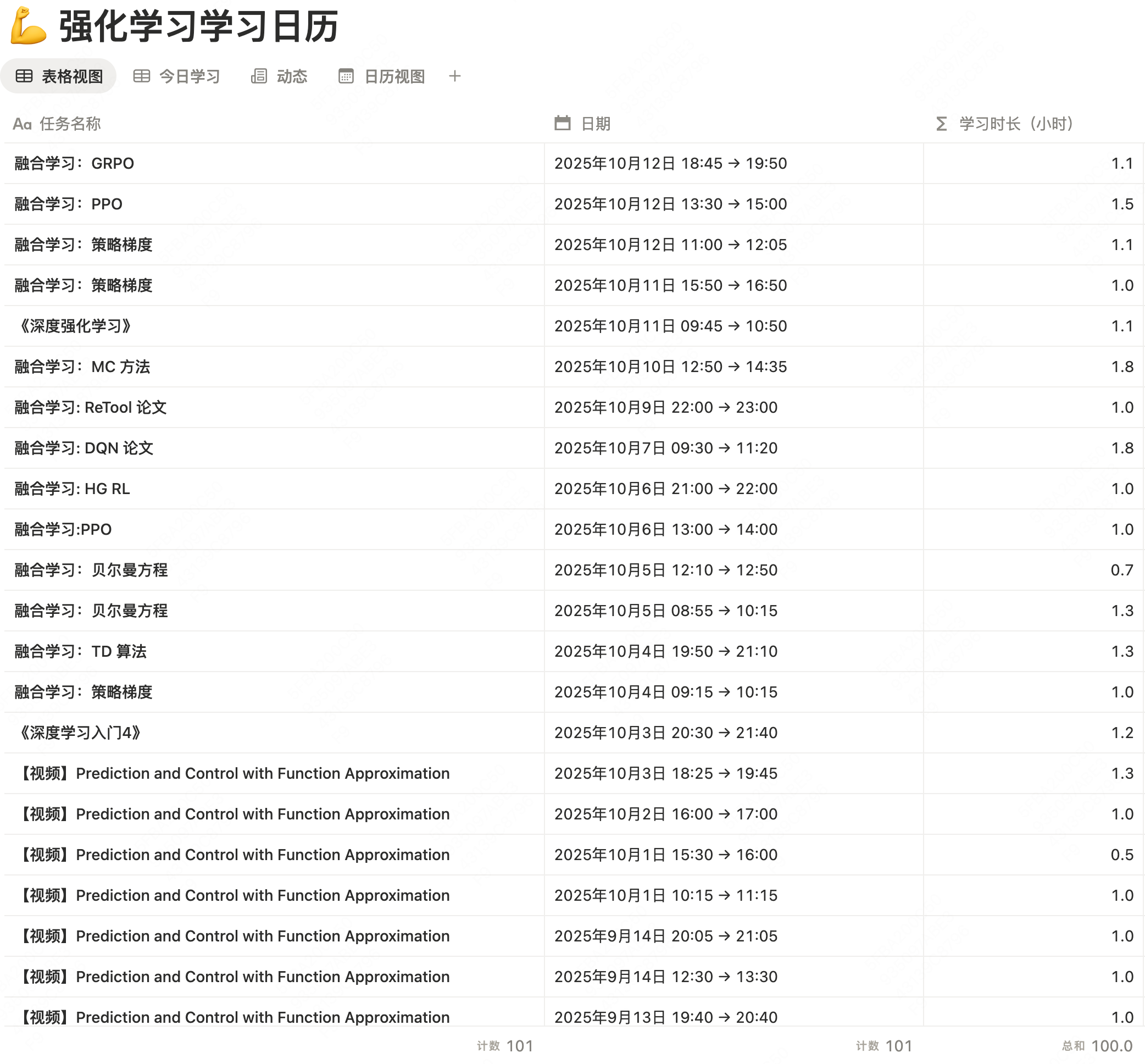Screen dimensions: 1145x1064
Task: Click the sigma icon in 学习时长 header
Action: point(941,123)
